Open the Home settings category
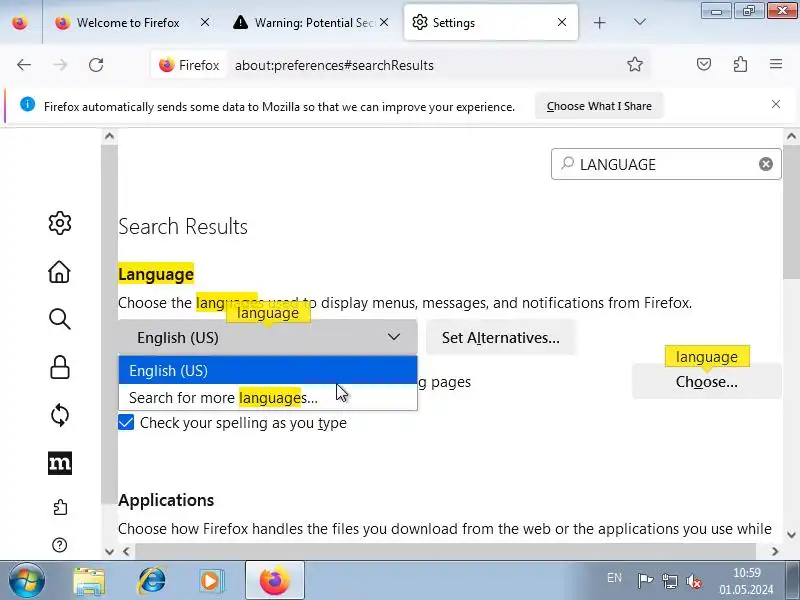The width and height of the screenshot is (800, 600). pyautogui.click(x=60, y=271)
